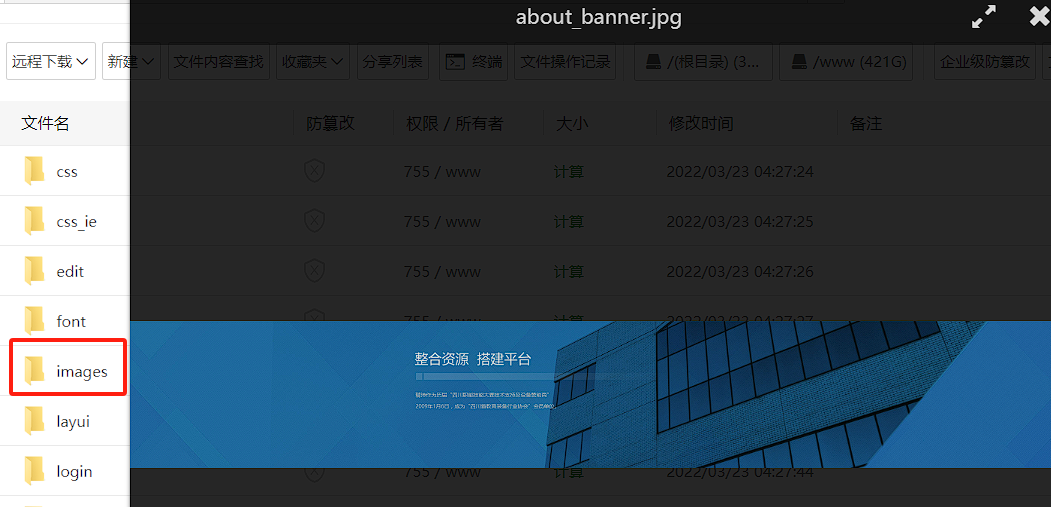
Task: Click the 计算 size link for css
Action: click(568, 172)
